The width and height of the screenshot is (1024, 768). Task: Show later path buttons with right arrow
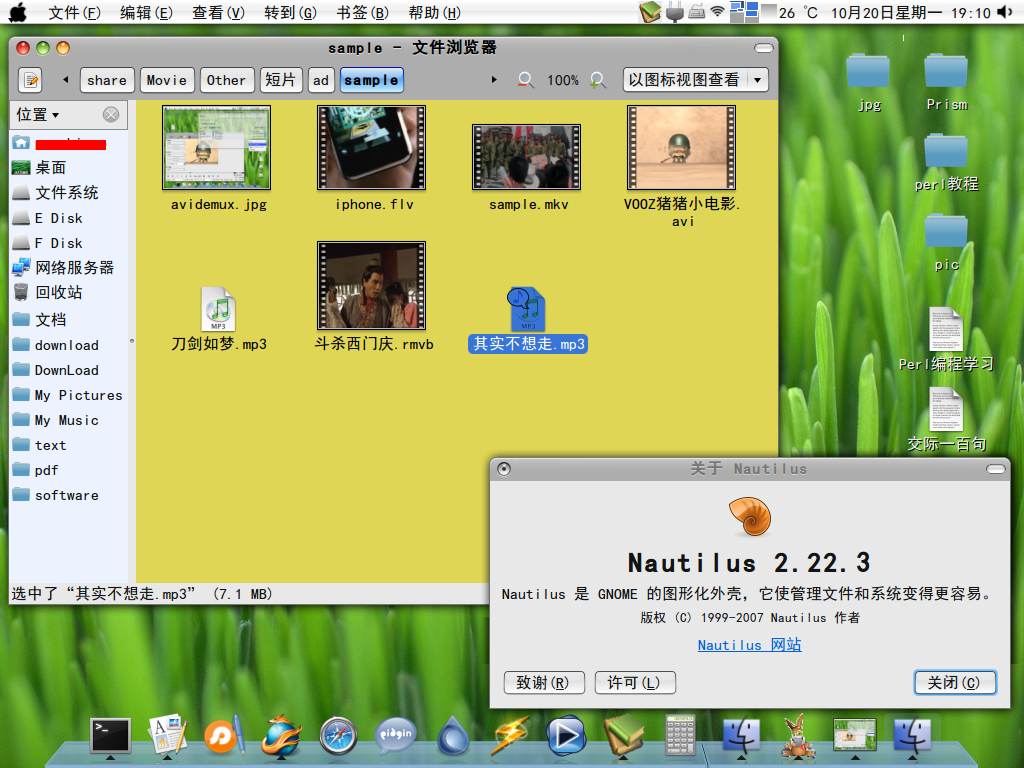click(494, 80)
